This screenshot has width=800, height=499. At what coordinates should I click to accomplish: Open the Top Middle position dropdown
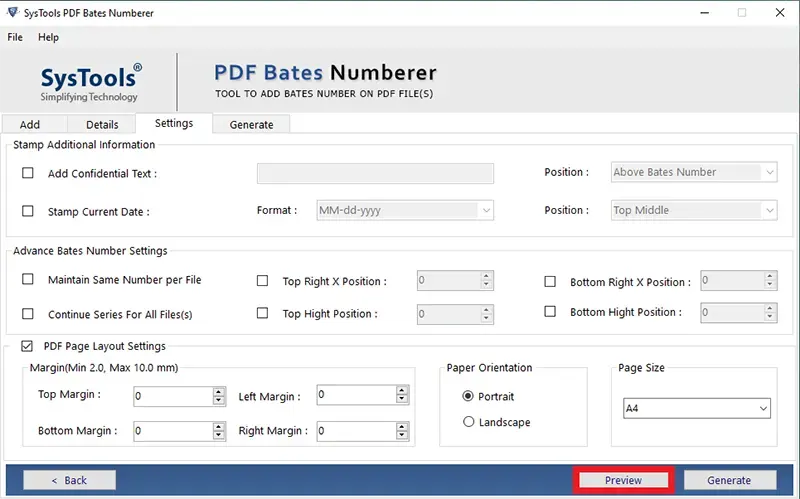(x=694, y=210)
